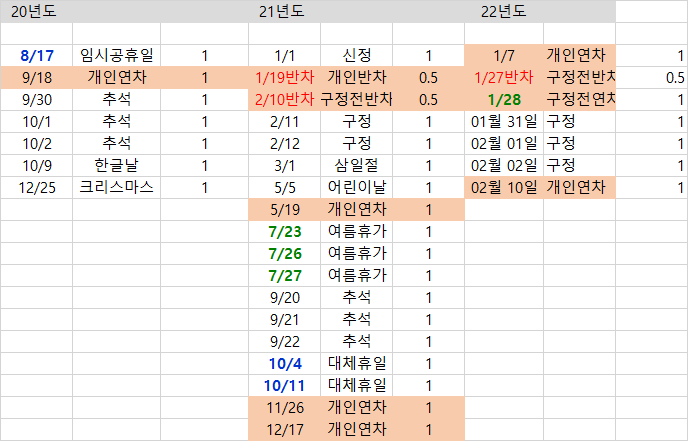Click the blue 8/17 date cell

coord(36,55)
